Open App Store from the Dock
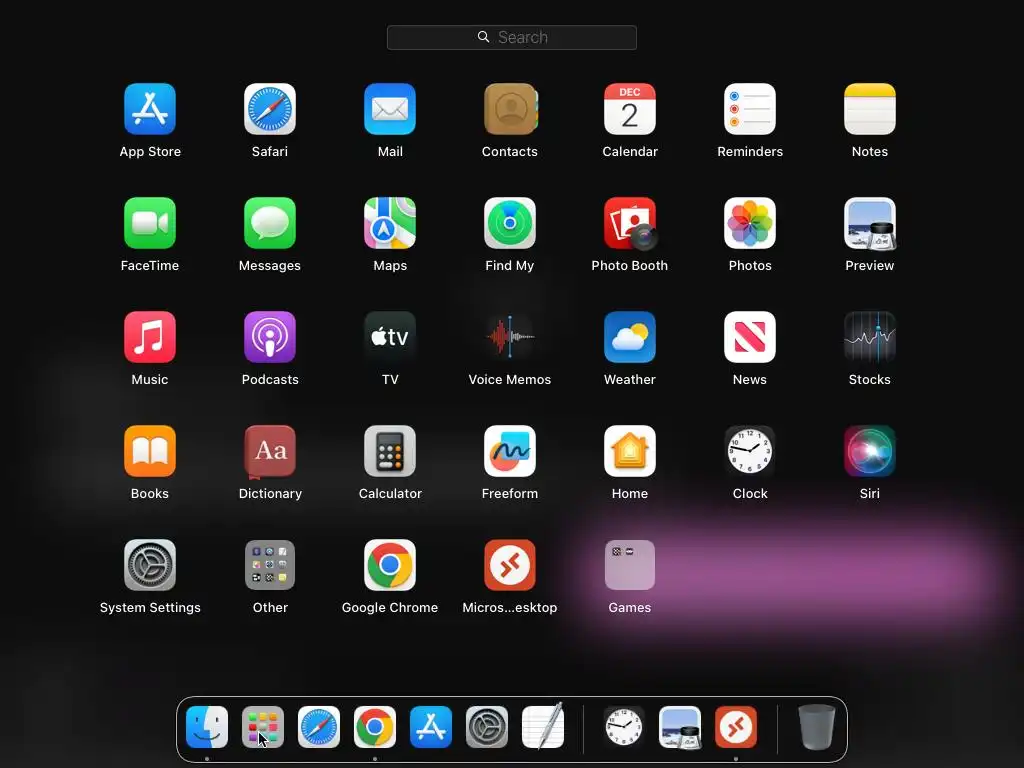 click(x=431, y=727)
